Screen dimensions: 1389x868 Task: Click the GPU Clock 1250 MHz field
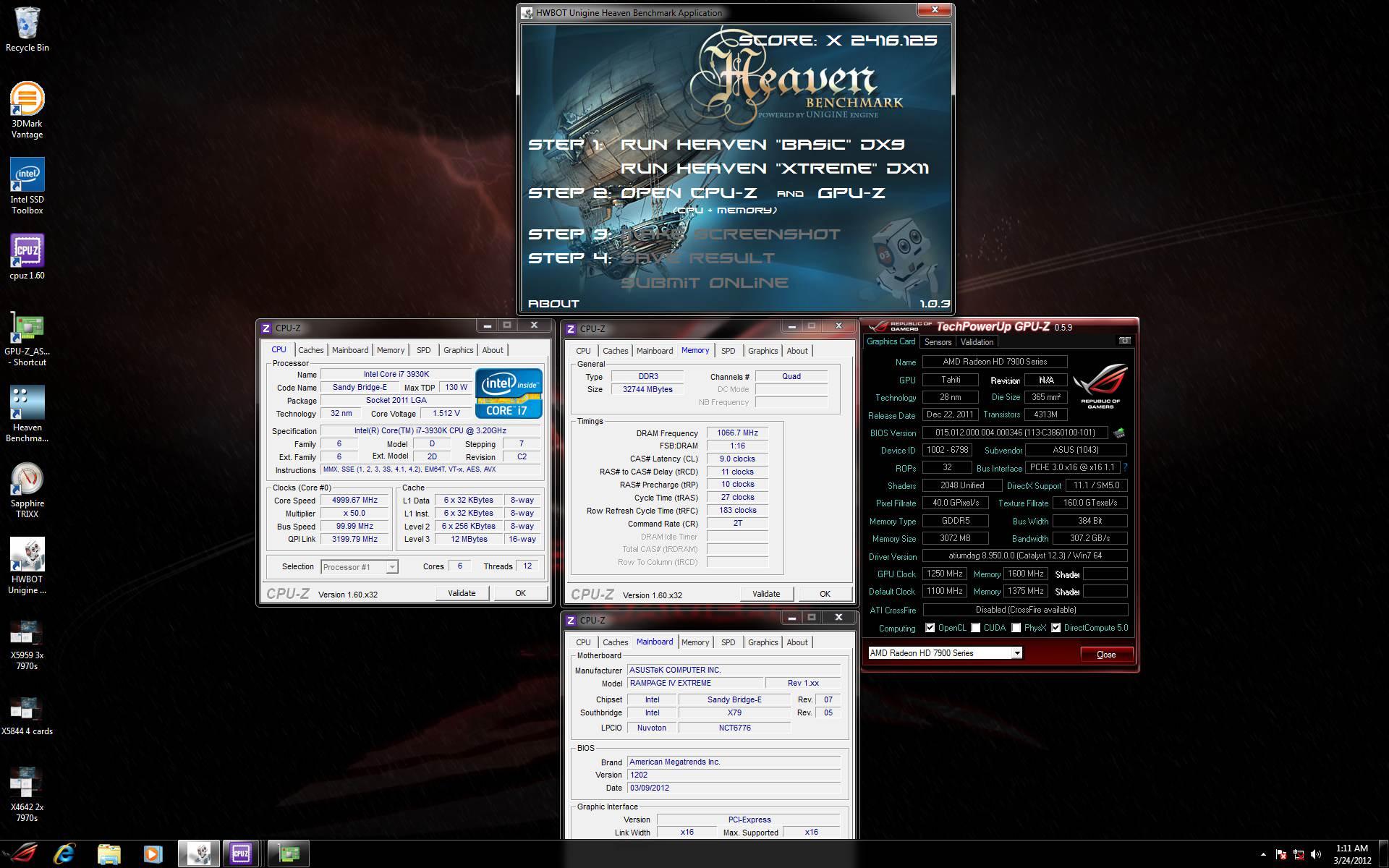point(945,574)
